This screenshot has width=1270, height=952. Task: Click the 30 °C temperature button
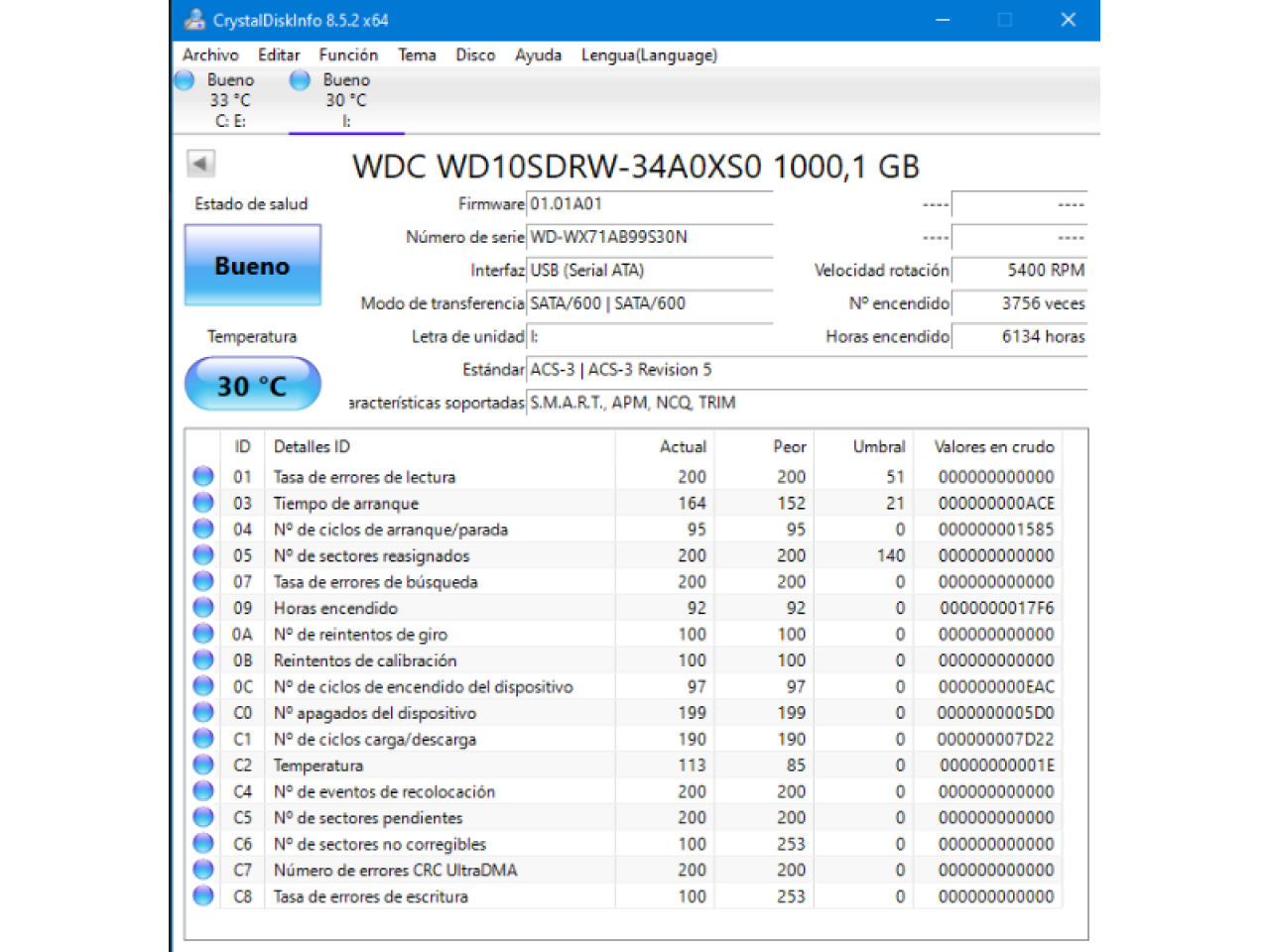(253, 385)
